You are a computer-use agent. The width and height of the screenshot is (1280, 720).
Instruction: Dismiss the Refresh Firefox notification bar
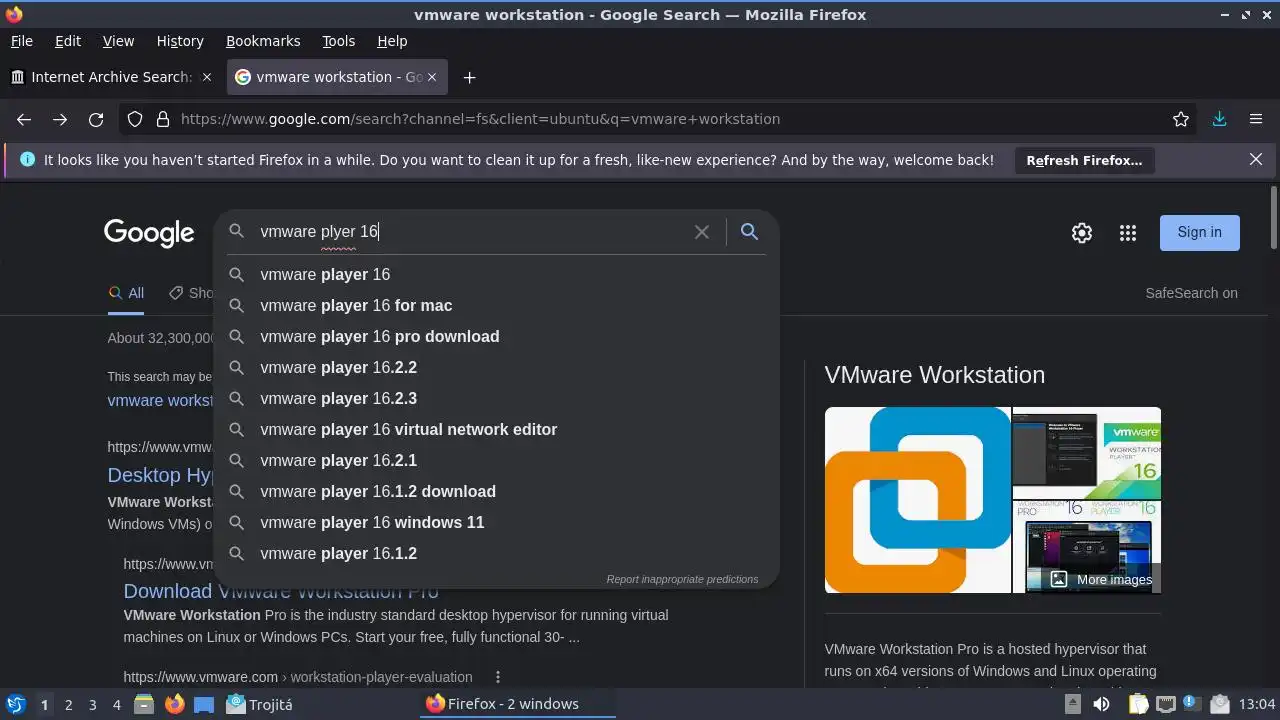[1256, 159]
